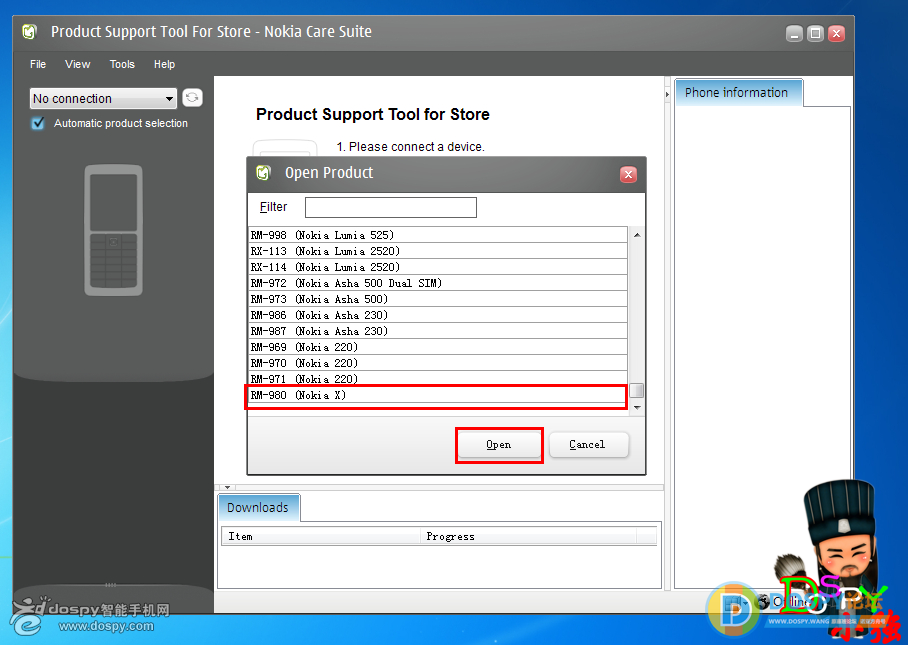Click the Open button in dialog
The height and width of the screenshot is (645, 908).
click(499, 445)
